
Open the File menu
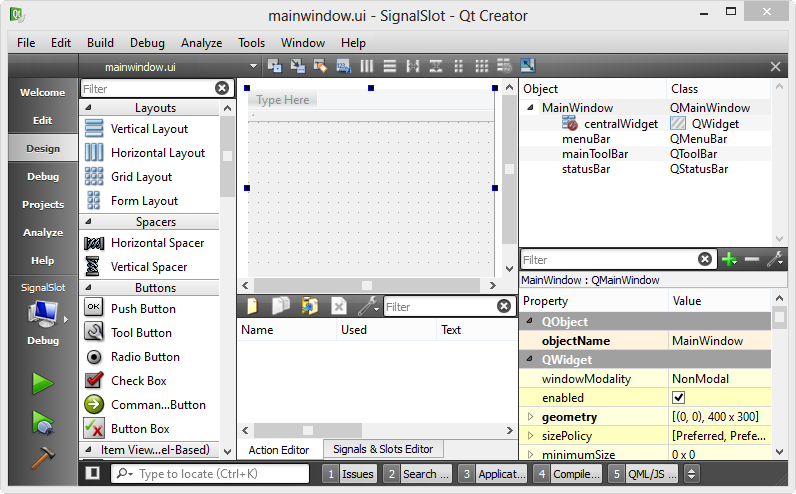(x=26, y=43)
